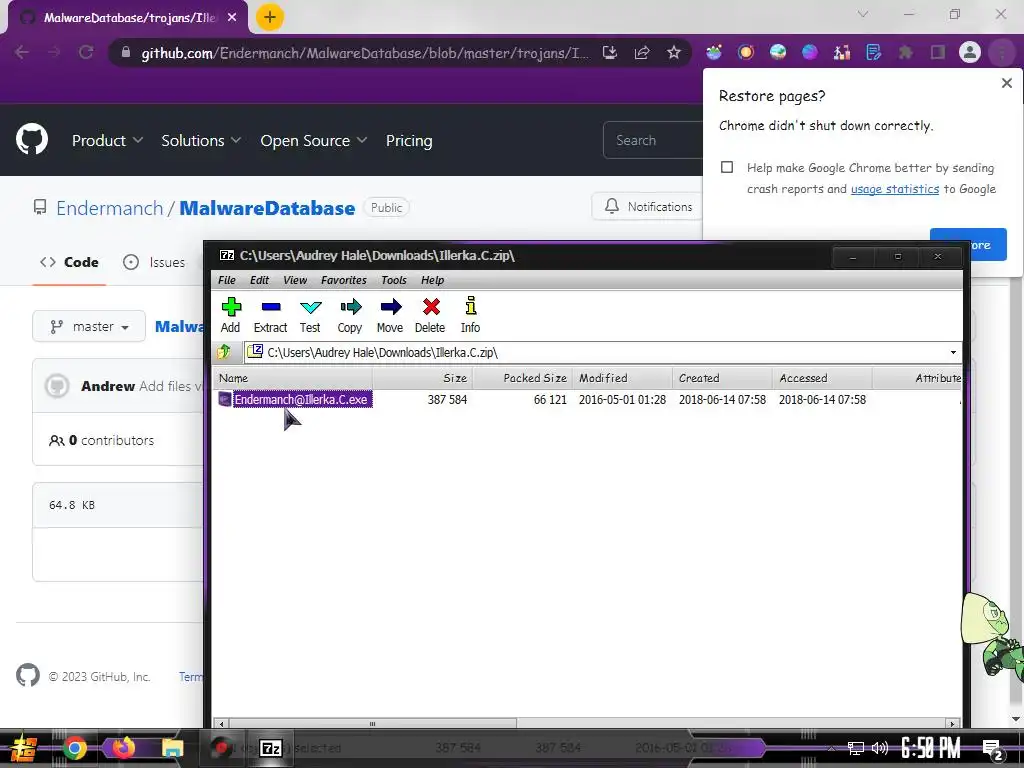
Task: Open the notification center icon
Action: [992, 749]
